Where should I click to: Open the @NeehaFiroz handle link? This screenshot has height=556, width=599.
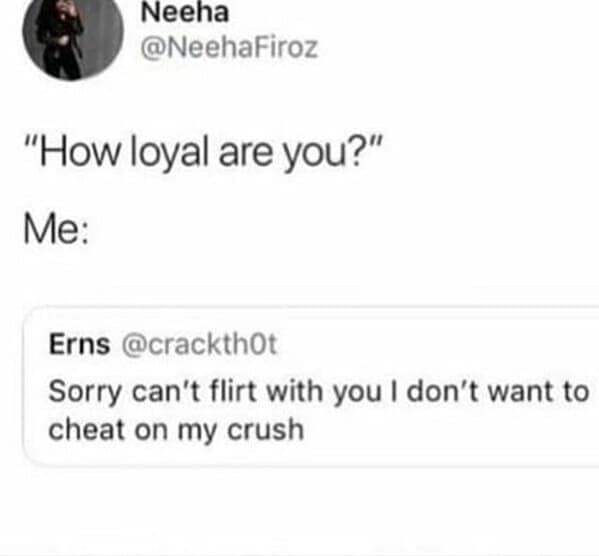[x=229, y=48]
